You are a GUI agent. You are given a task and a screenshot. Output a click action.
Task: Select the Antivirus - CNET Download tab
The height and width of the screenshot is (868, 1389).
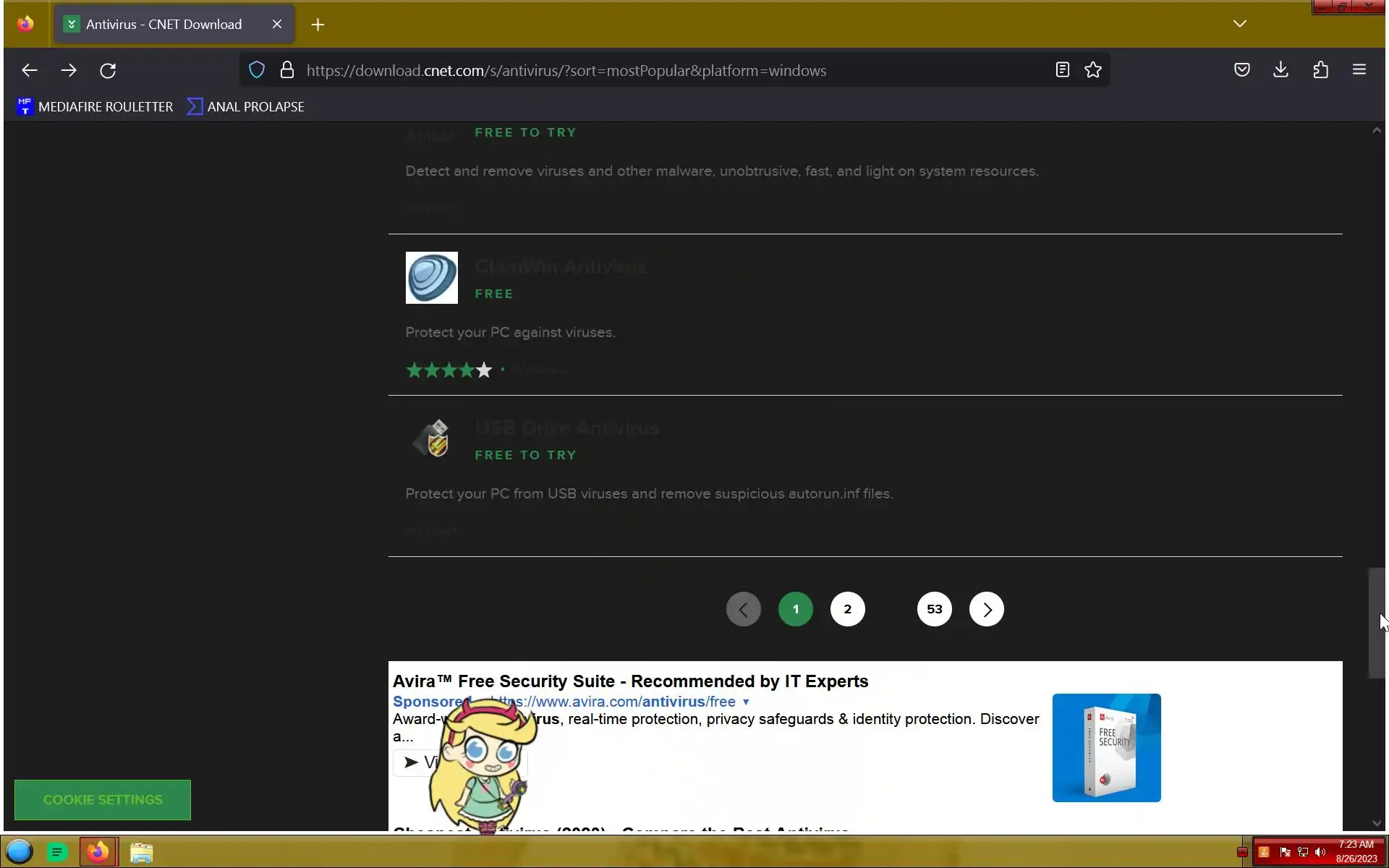(x=163, y=25)
